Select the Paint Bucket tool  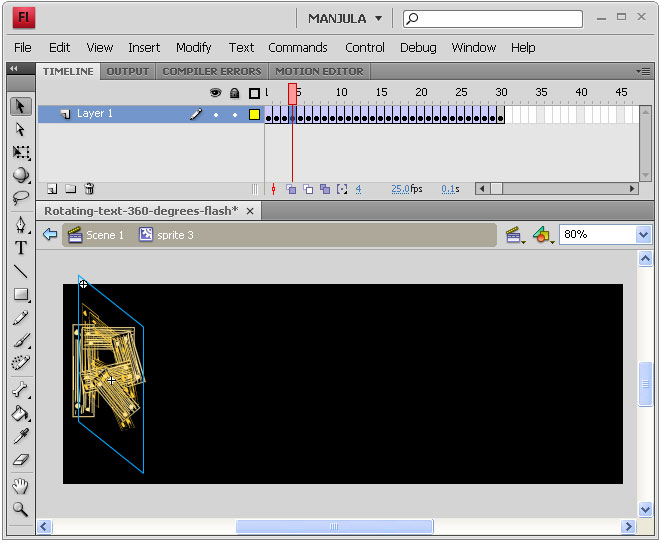point(21,414)
